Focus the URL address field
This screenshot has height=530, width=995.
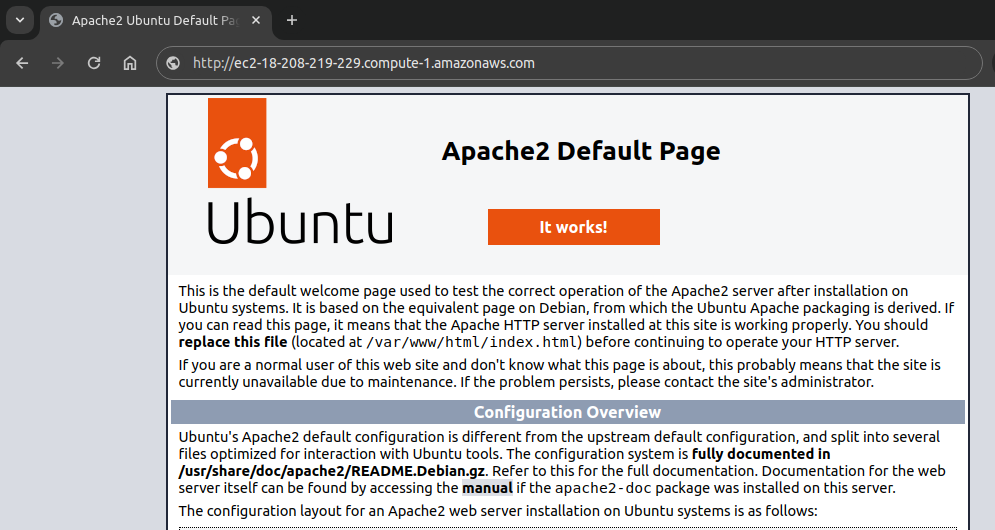click(569, 63)
